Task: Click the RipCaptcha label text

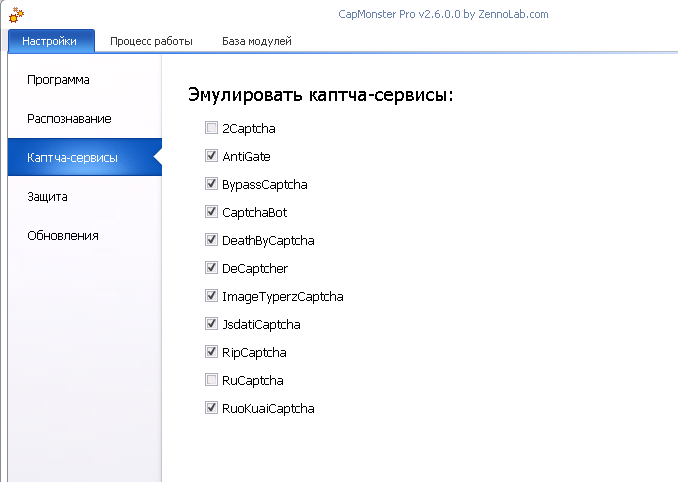Action: coord(254,353)
